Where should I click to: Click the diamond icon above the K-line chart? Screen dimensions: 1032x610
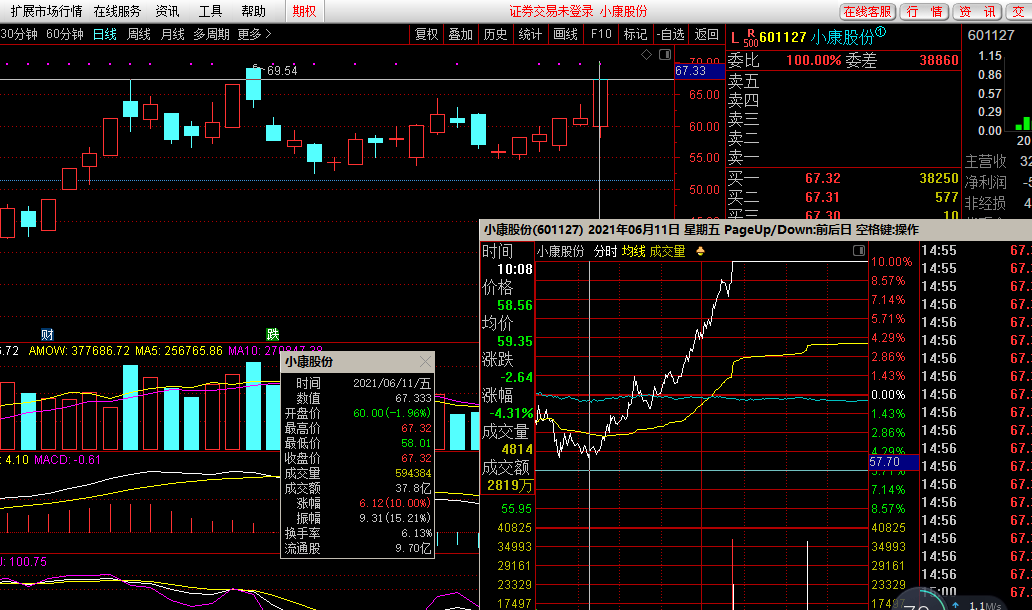pyautogui.click(x=646, y=55)
